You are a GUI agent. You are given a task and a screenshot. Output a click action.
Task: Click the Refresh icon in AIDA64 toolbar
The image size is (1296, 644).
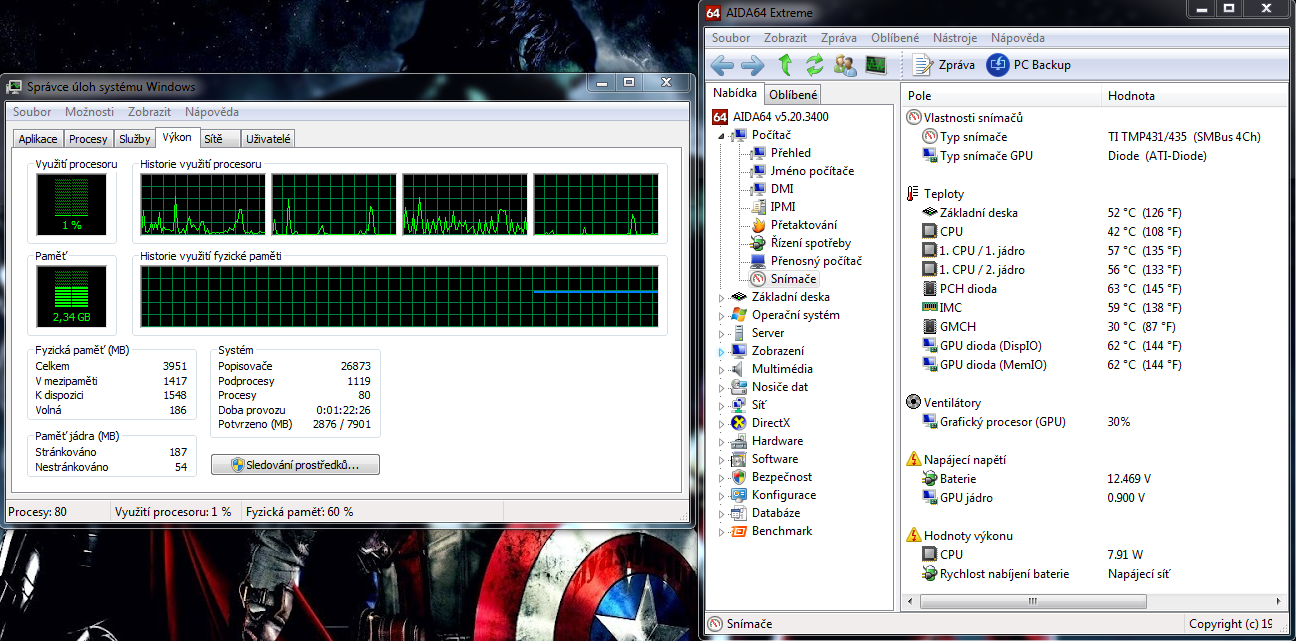tap(815, 65)
